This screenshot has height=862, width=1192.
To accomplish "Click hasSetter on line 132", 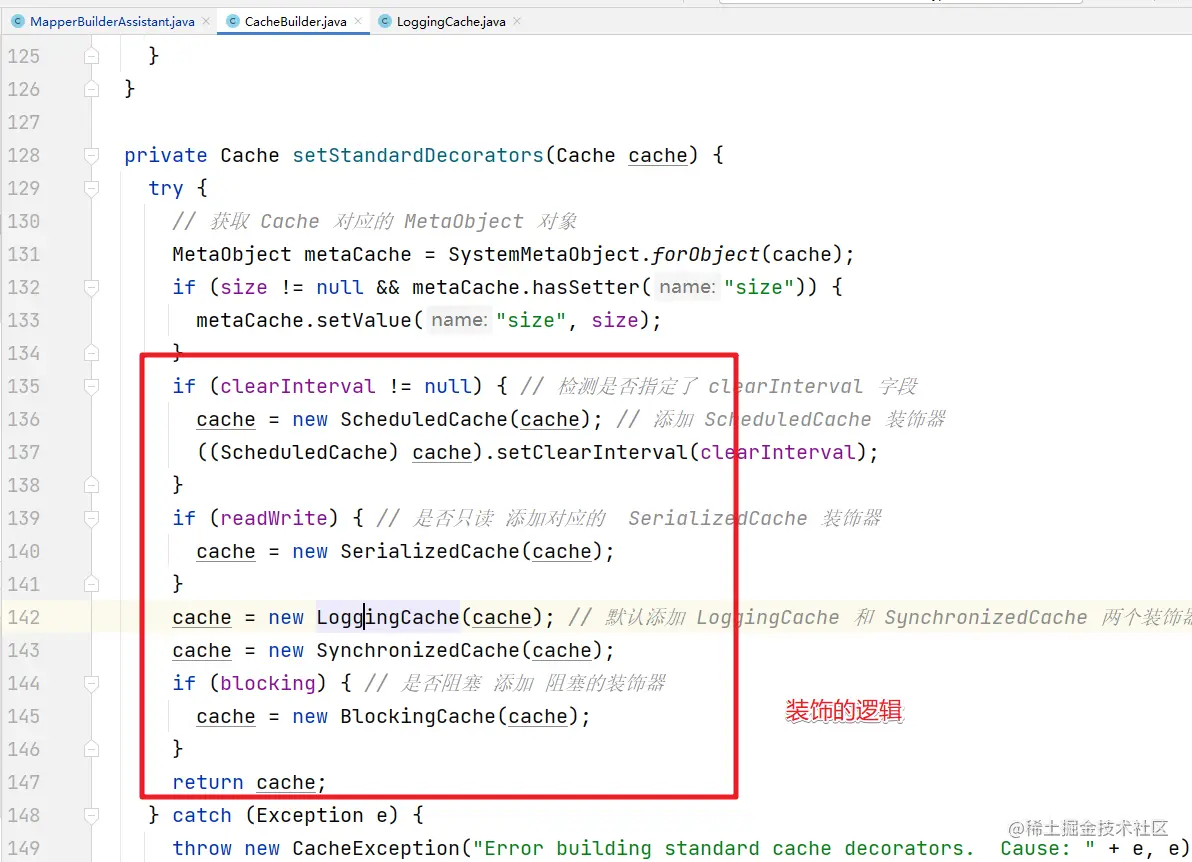I will [x=586, y=287].
